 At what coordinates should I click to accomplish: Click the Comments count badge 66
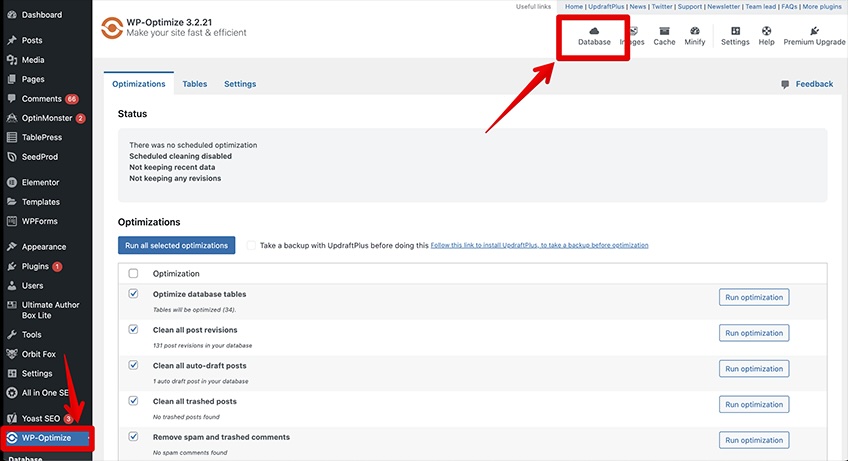[71, 99]
